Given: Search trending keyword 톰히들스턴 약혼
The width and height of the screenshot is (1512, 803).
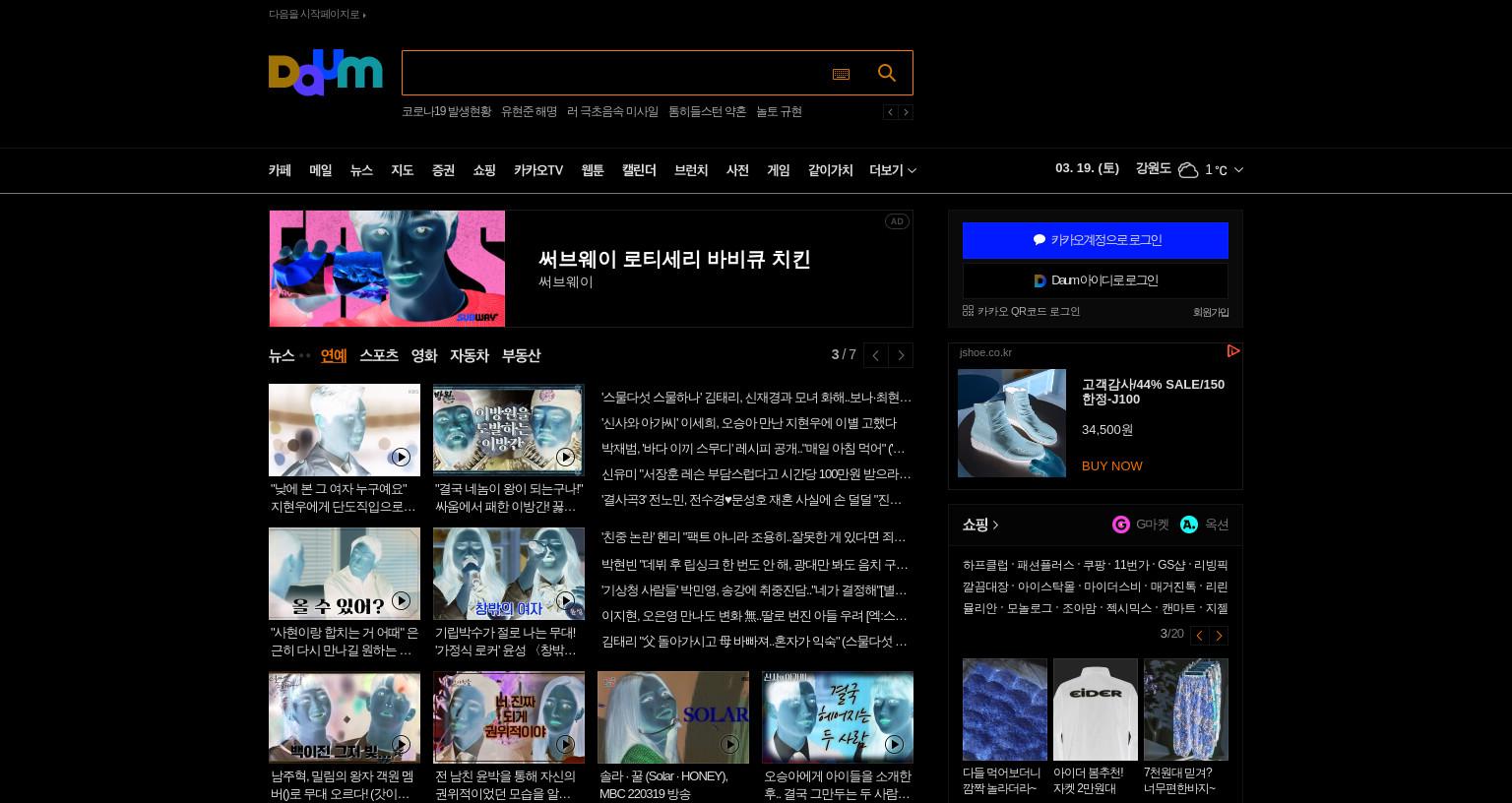Looking at the screenshot, I should click(707, 112).
